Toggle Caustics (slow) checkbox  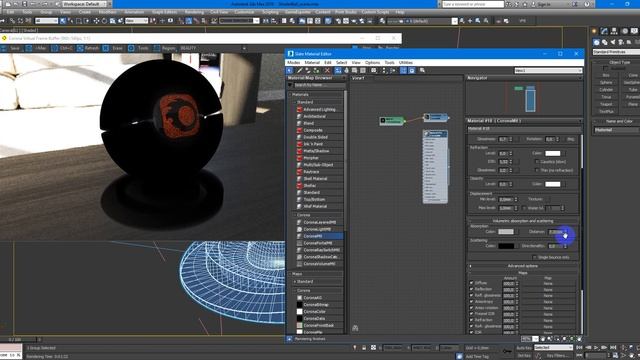tap(536, 162)
